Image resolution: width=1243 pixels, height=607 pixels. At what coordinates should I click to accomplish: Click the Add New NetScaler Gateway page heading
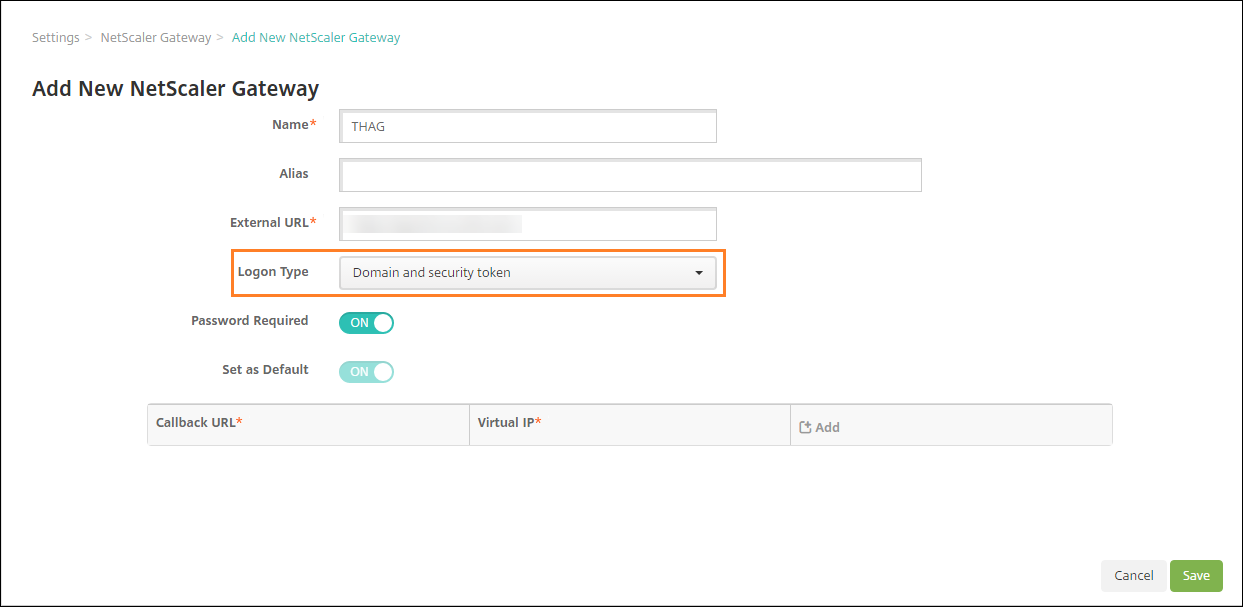[176, 88]
